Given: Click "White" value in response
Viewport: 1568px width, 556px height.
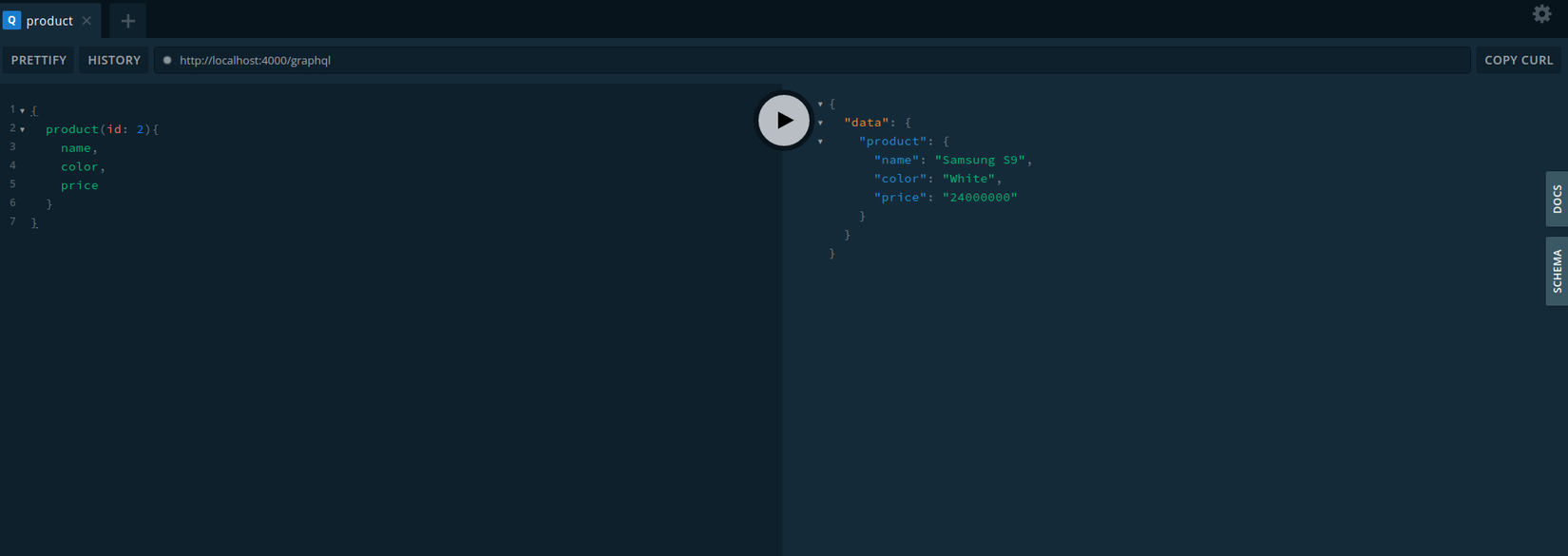Looking at the screenshot, I should pos(968,179).
